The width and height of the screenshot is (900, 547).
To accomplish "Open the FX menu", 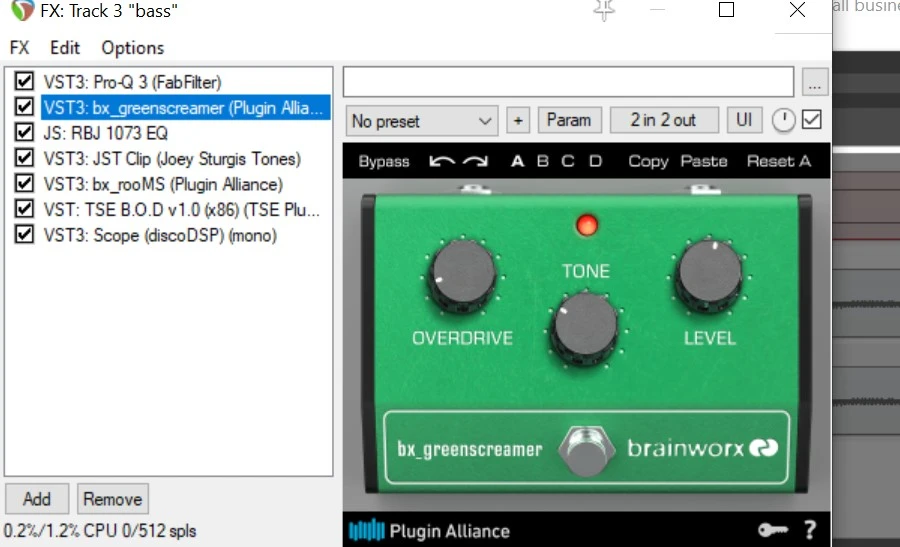I will pos(20,48).
